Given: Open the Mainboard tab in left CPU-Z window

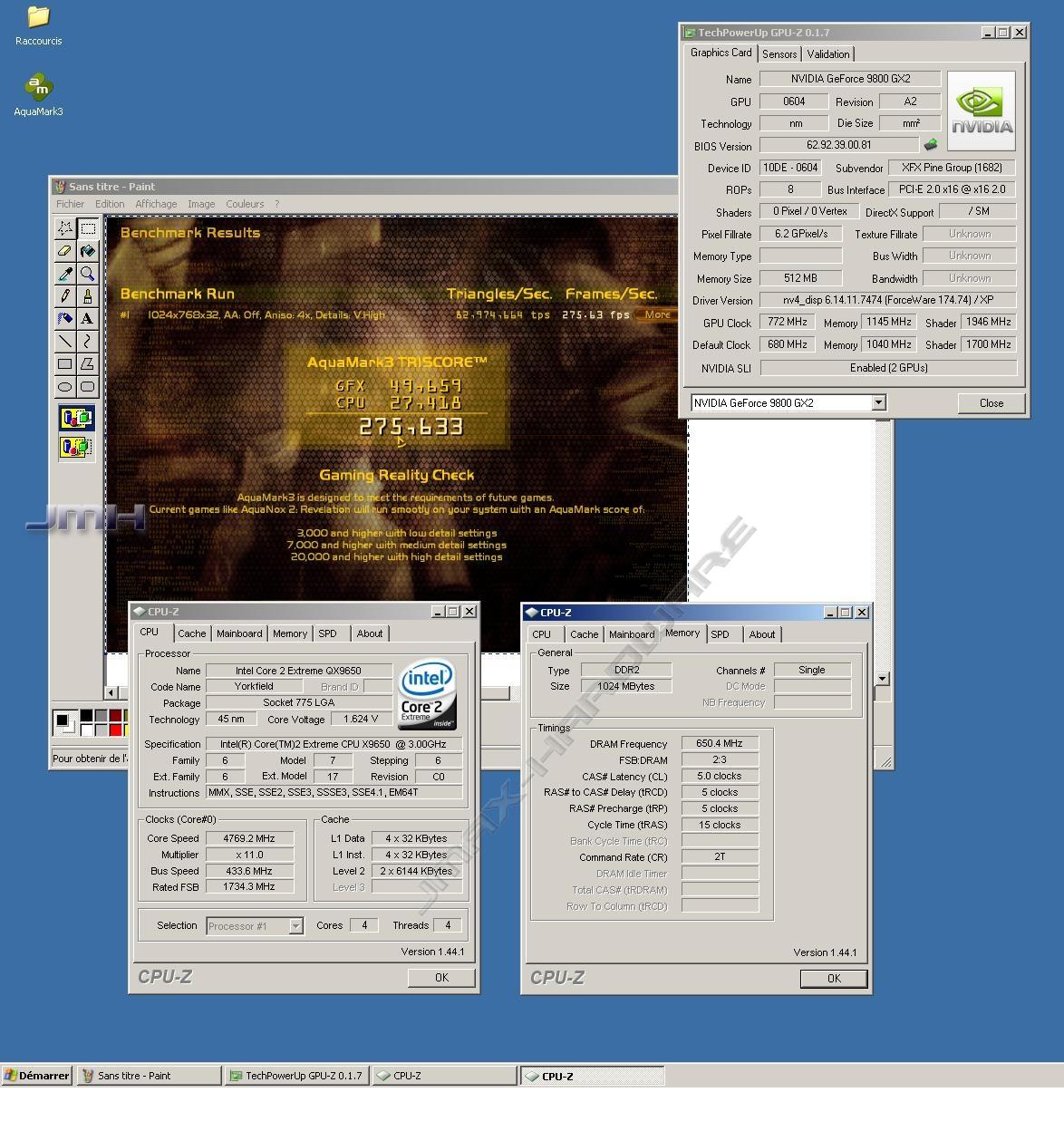Looking at the screenshot, I should [239, 633].
